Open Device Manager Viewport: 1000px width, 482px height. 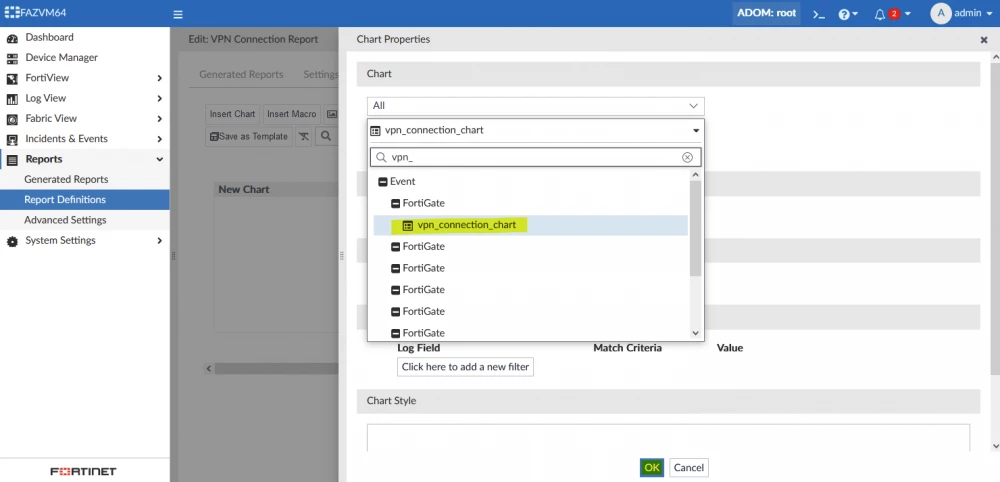(x=61, y=58)
